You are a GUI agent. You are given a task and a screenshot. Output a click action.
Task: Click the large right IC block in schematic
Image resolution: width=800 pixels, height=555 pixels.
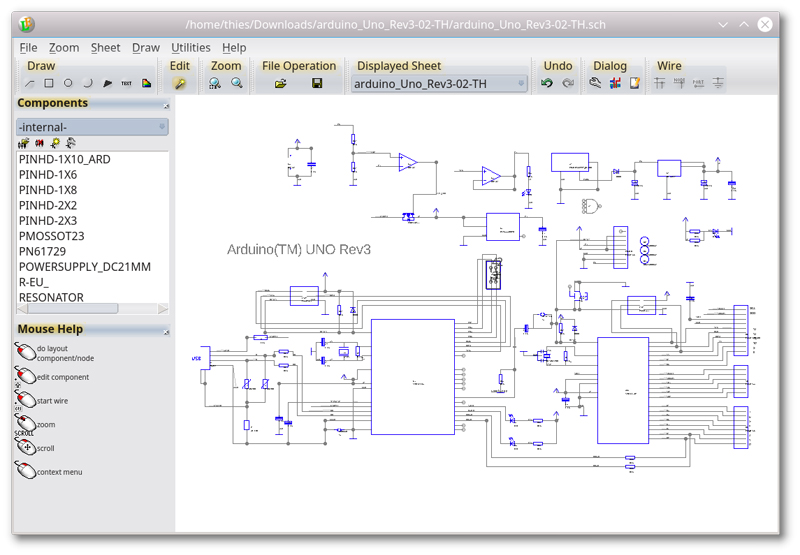(x=623, y=390)
